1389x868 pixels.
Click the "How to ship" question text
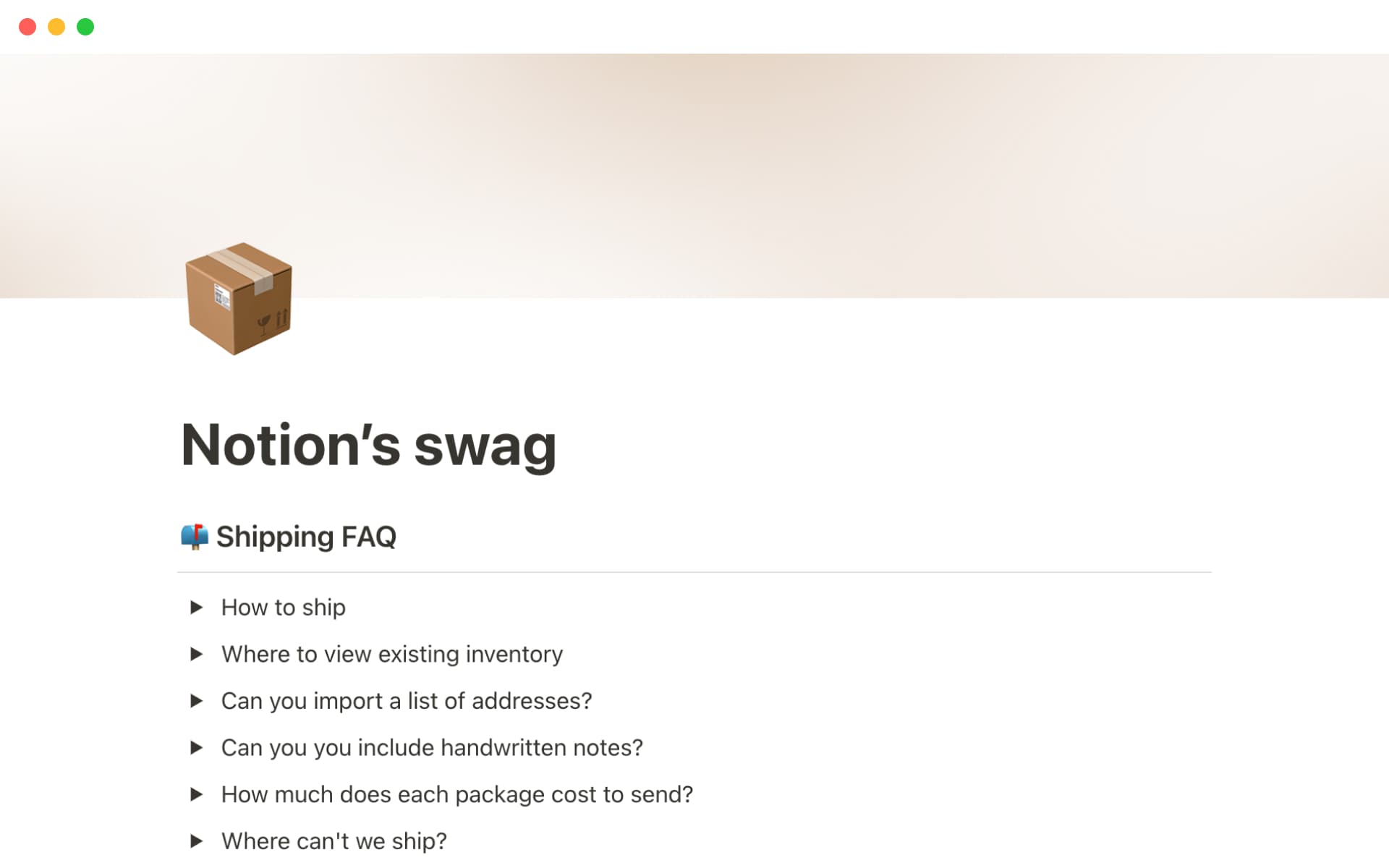tap(283, 608)
